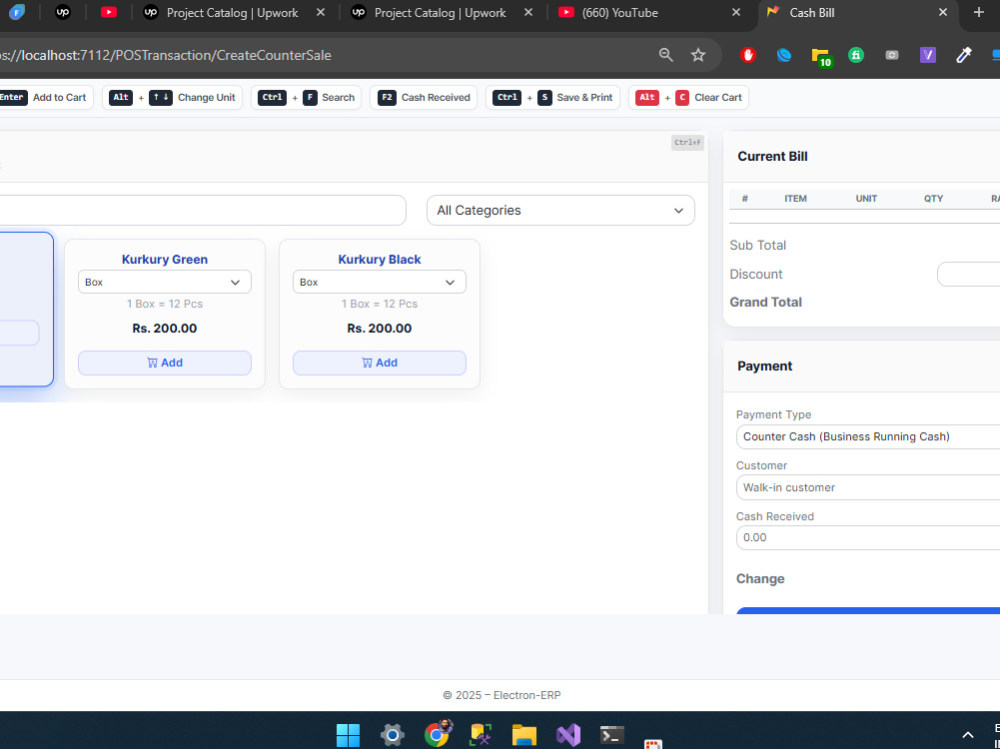This screenshot has height=749, width=1000.
Task: Open the eyedropper extension icon
Action: tap(964, 55)
